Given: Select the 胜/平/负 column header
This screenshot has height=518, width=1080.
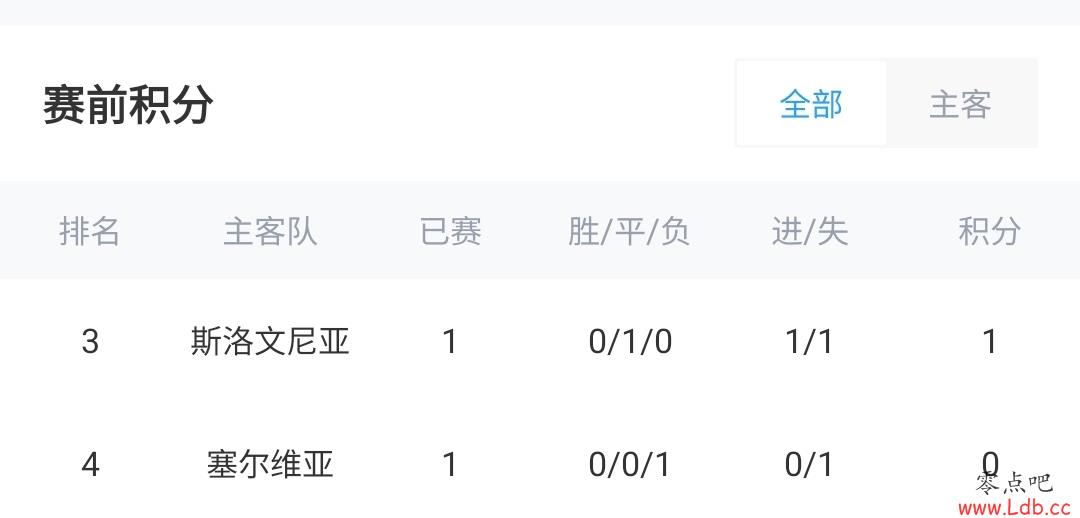Looking at the screenshot, I should 629,231.
